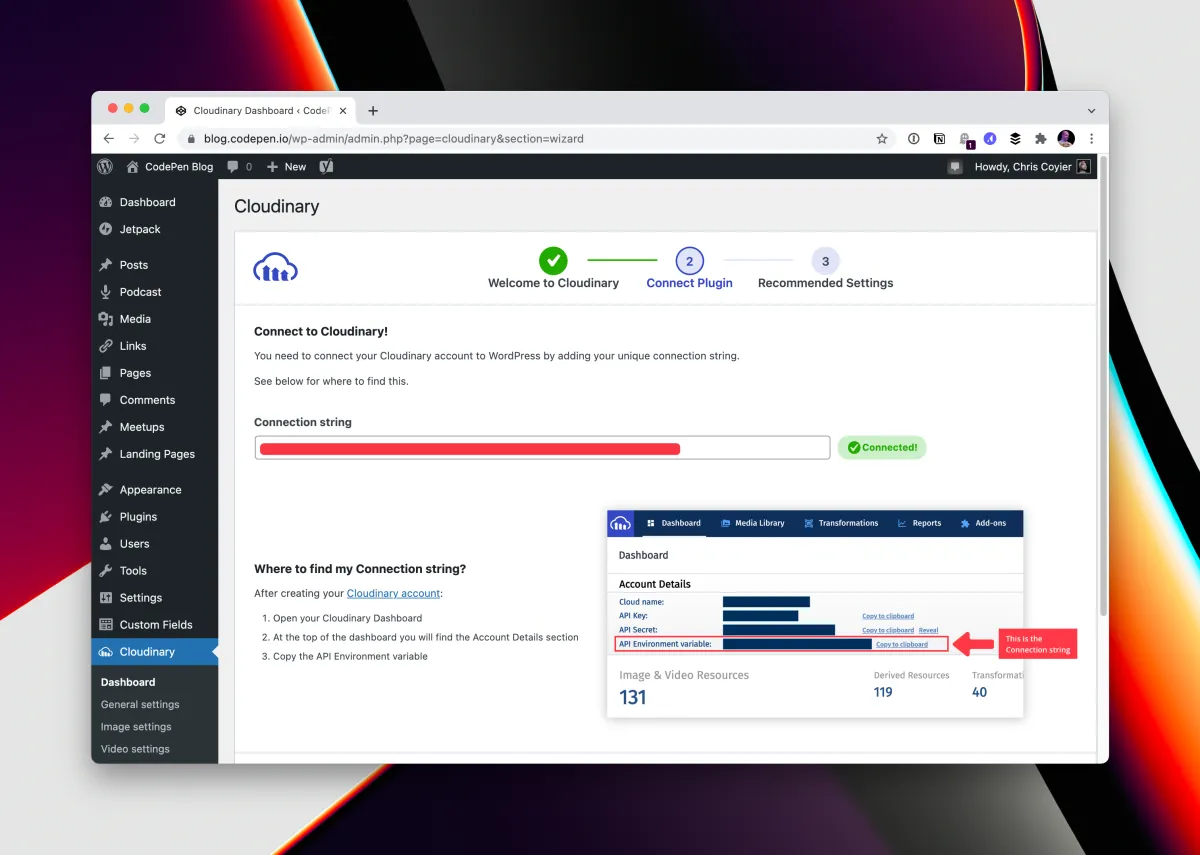This screenshot has width=1200, height=855.
Task: Click the Cloudinary cloud logo
Action: [x=276, y=267]
